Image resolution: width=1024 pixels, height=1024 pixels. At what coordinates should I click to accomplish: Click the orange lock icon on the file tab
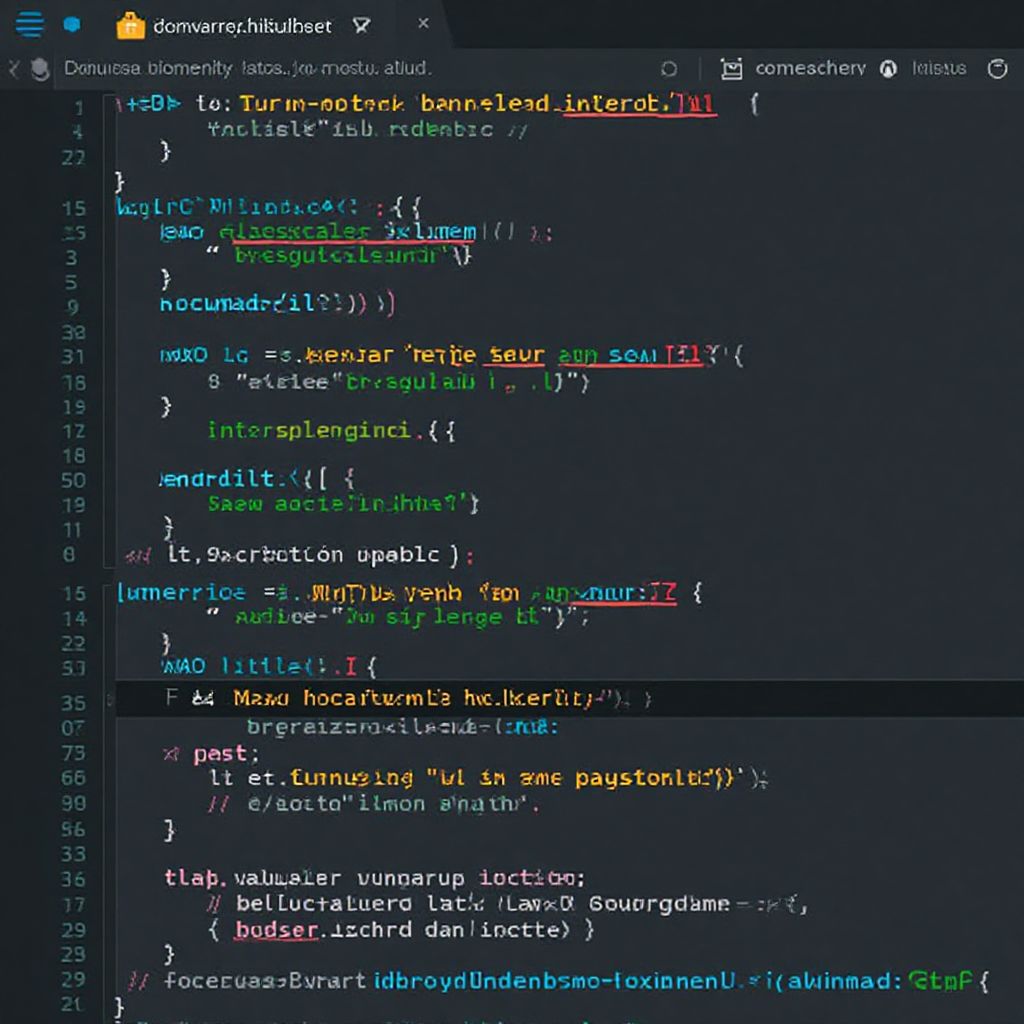pos(130,25)
